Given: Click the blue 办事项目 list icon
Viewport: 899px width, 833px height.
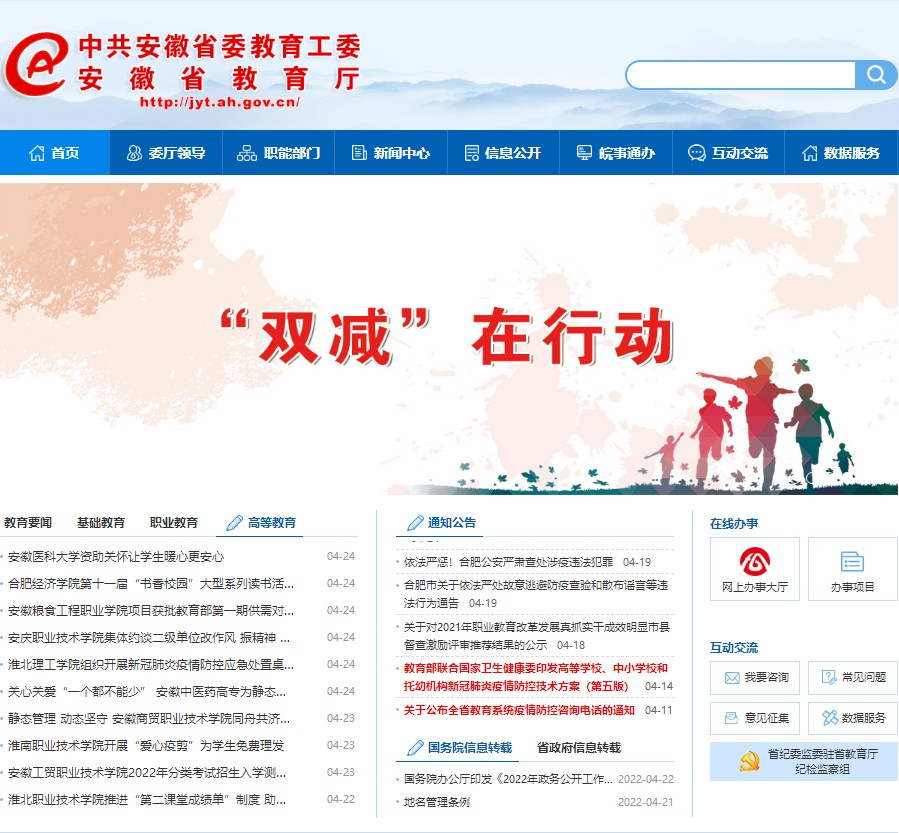Looking at the screenshot, I should click(x=852, y=562).
